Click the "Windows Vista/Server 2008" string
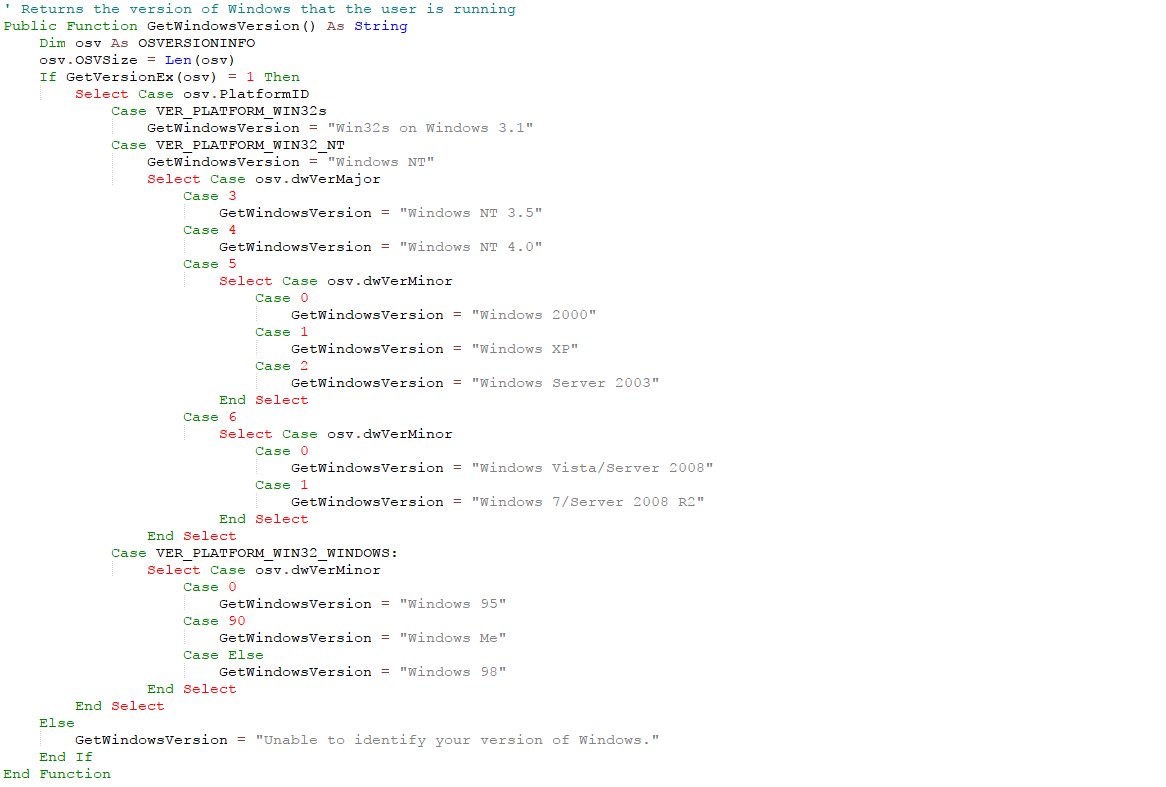This screenshot has width=1166, height=787. 593,469
